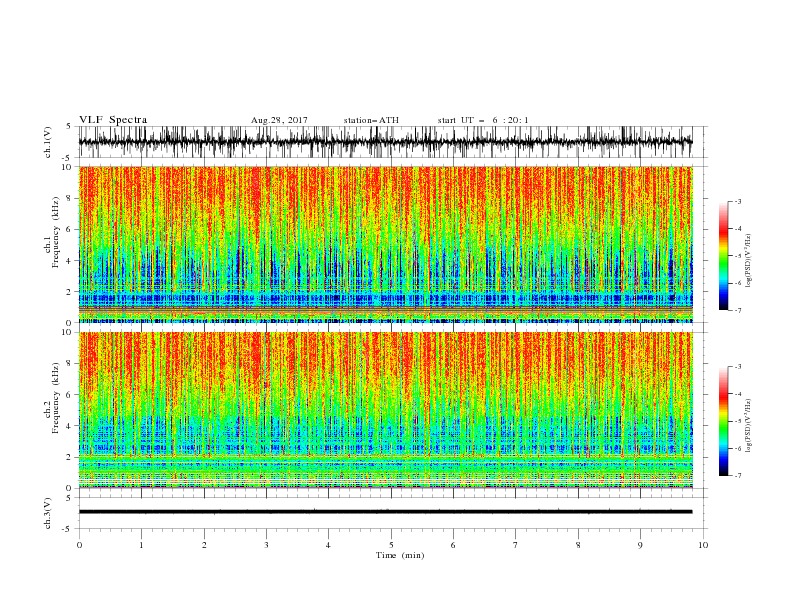Click the time axis tick '10'
This screenshot has height=612, width=792.
pos(703,545)
